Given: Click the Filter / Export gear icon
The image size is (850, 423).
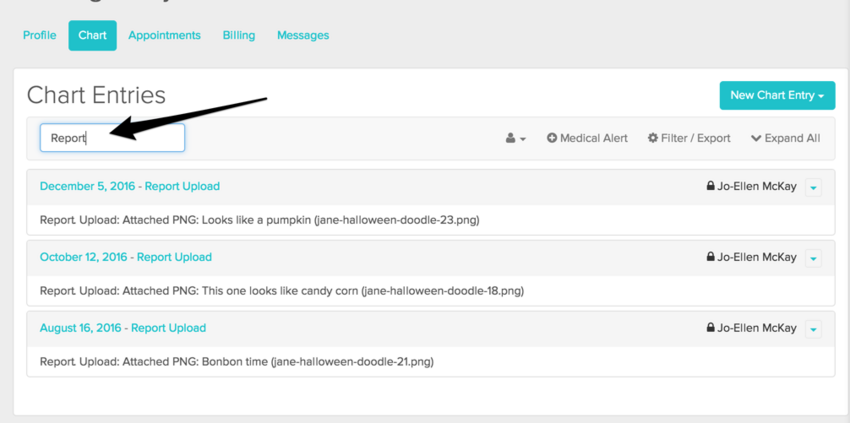Looking at the screenshot, I should coord(653,138).
